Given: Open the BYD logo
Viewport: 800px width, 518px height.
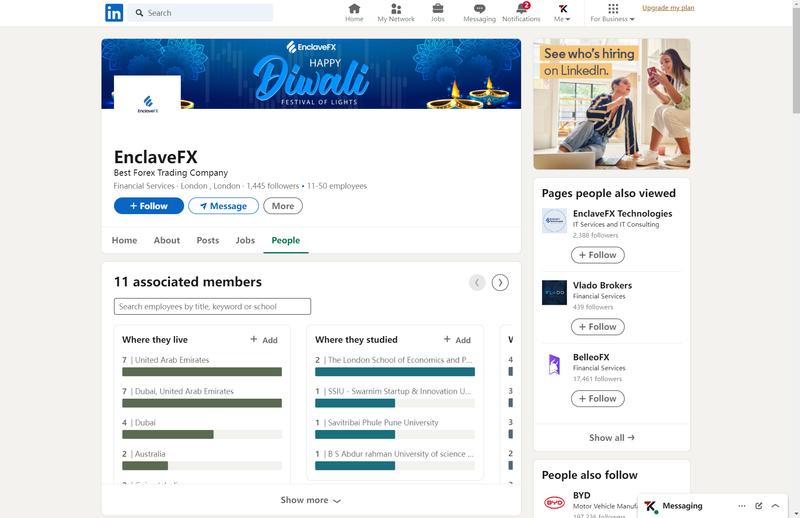Looking at the screenshot, I should pos(554,503).
